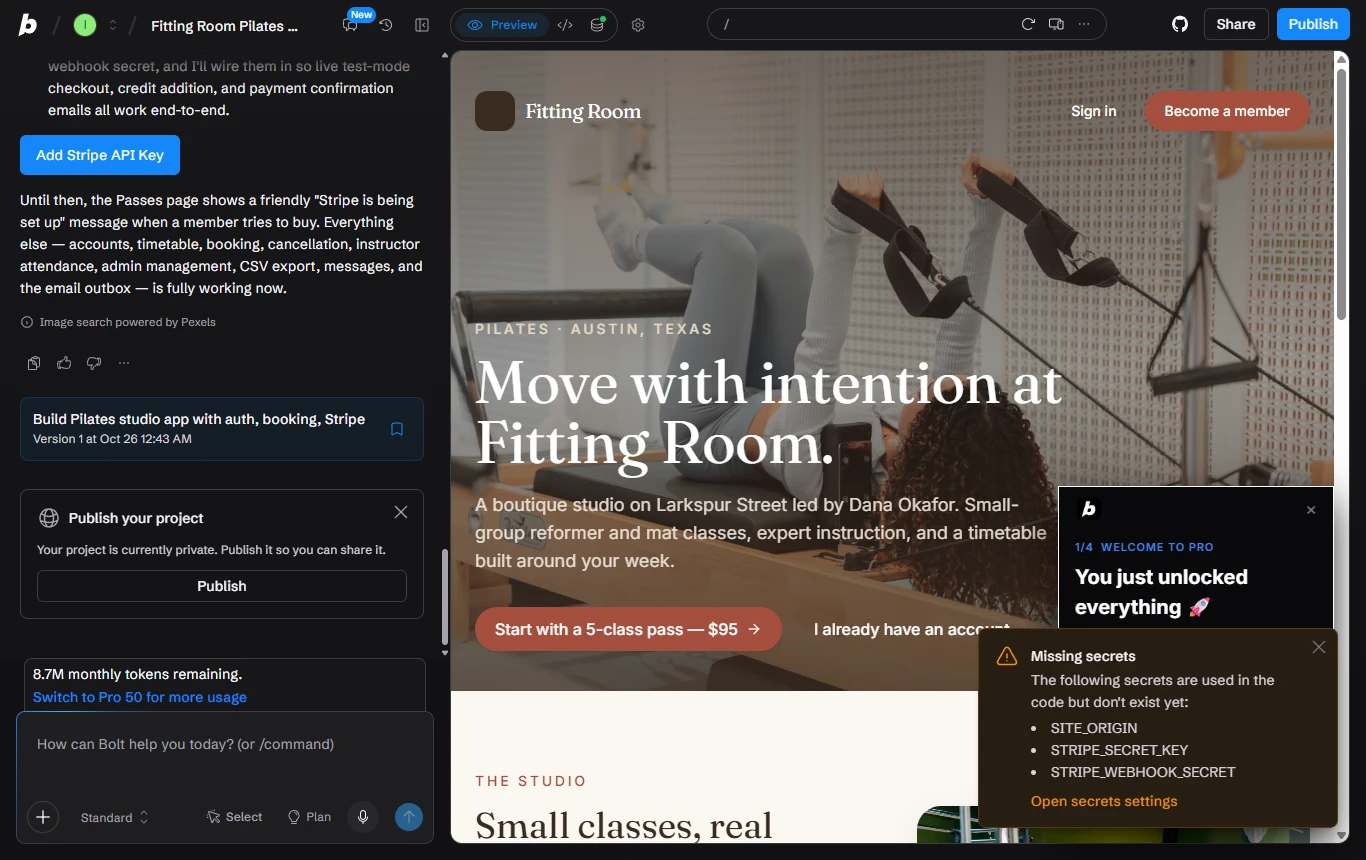Collapse the chat sidebar panel icon

(x=422, y=25)
